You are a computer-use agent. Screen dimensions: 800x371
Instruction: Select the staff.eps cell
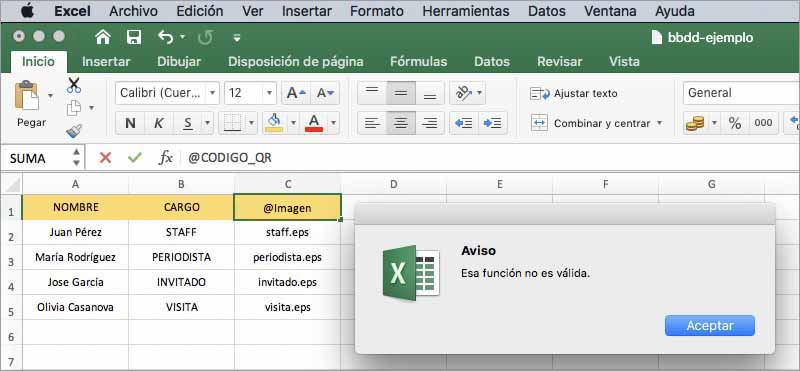click(x=287, y=232)
